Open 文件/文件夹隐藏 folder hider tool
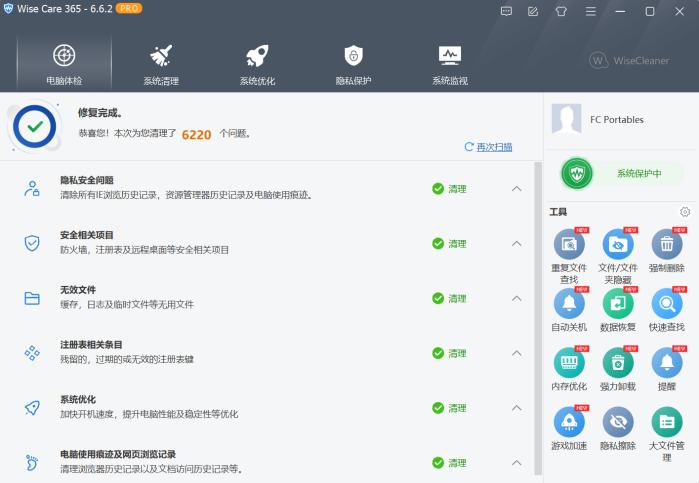The width and height of the screenshot is (699, 483). pyautogui.click(x=618, y=244)
